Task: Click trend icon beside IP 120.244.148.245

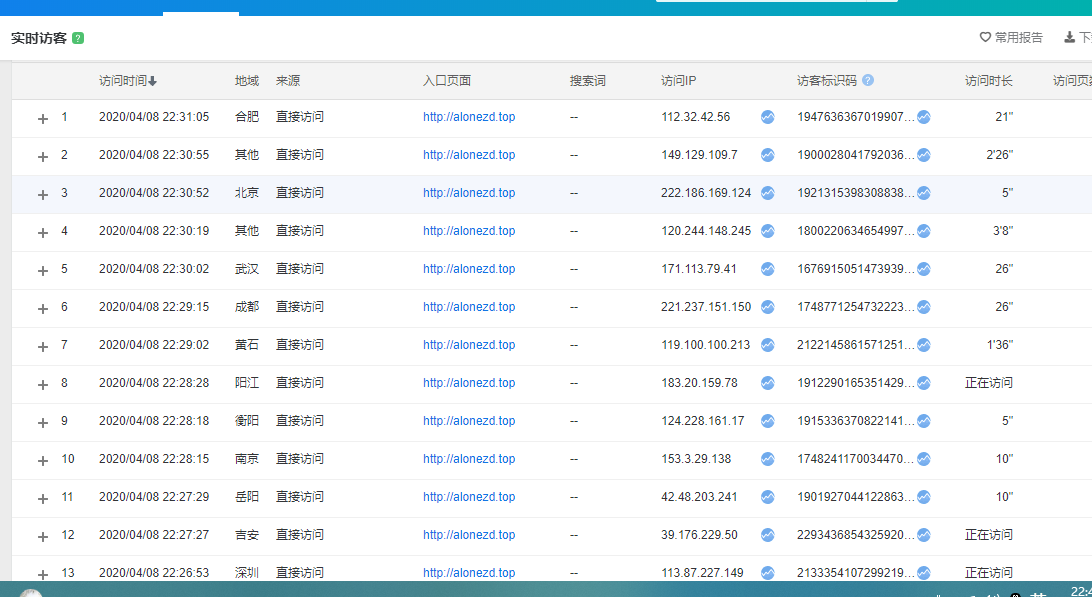Action: 767,231
